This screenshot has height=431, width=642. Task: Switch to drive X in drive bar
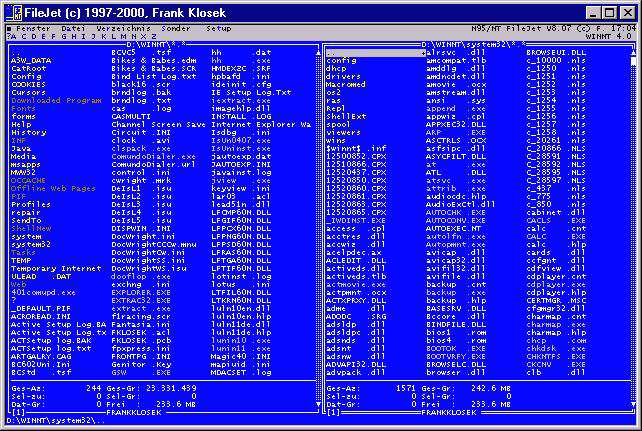click(144, 36)
